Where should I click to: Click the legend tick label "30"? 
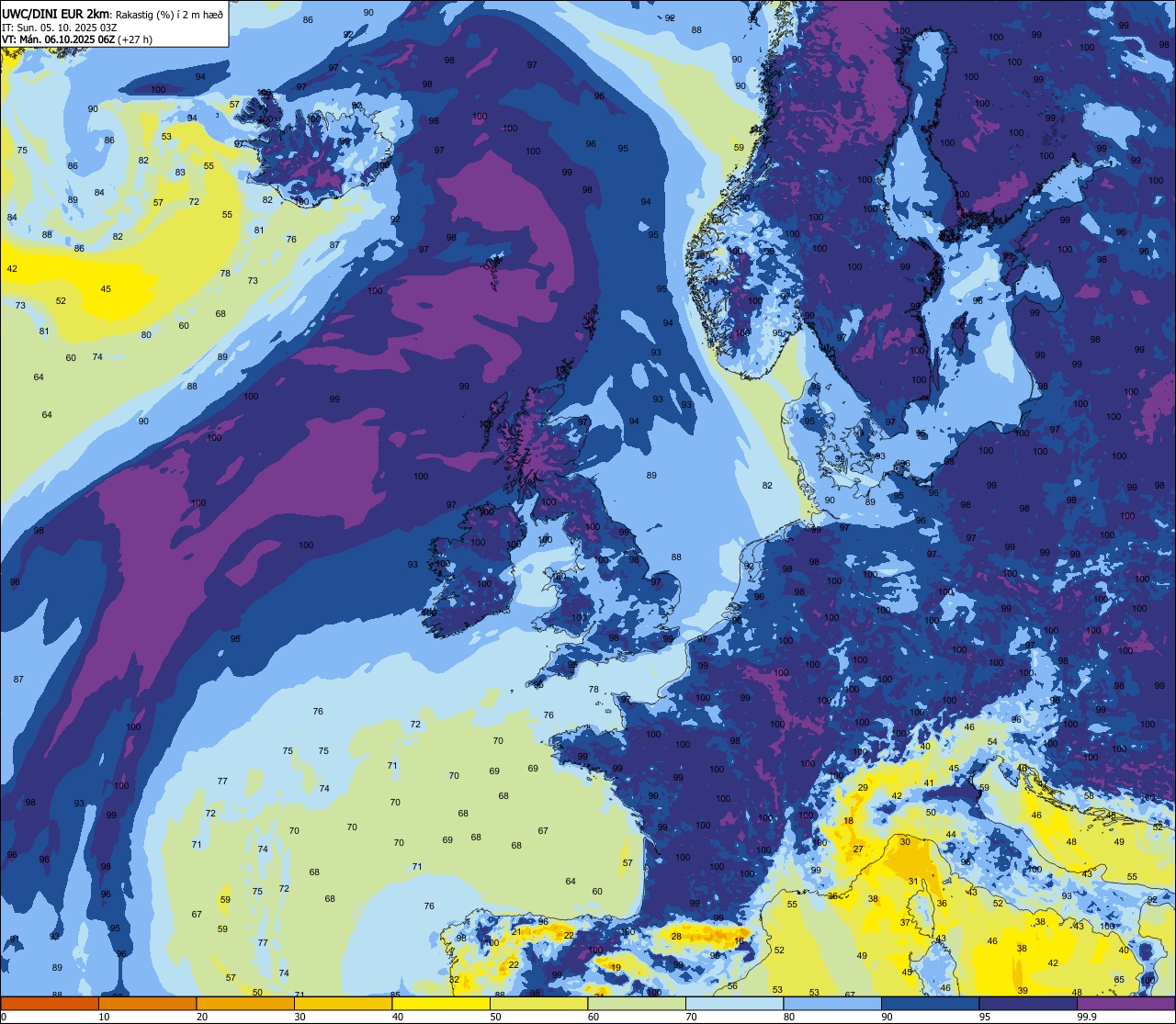(x=300, y=1017)
